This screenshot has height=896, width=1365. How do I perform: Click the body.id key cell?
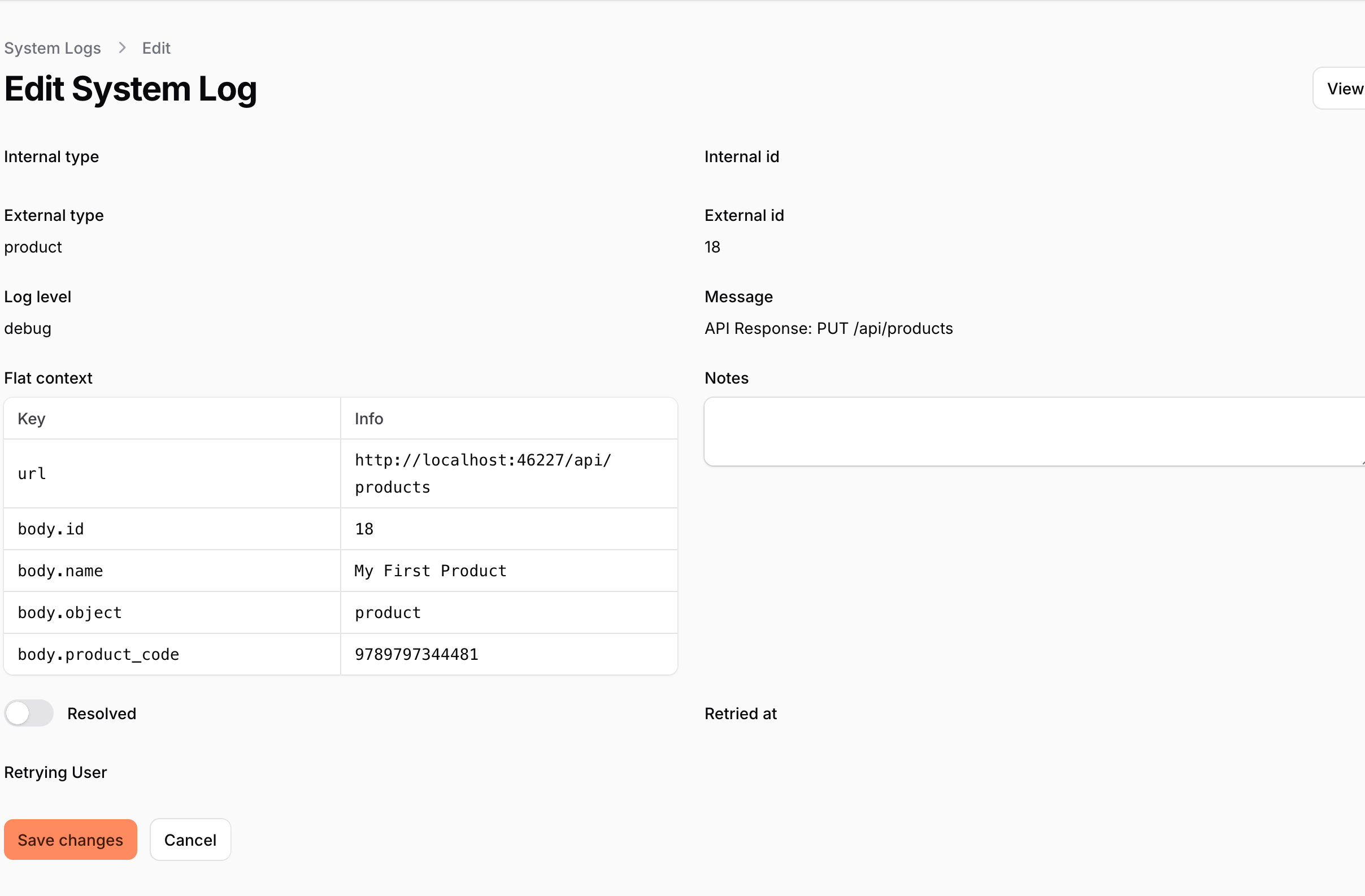coord(172,529)
